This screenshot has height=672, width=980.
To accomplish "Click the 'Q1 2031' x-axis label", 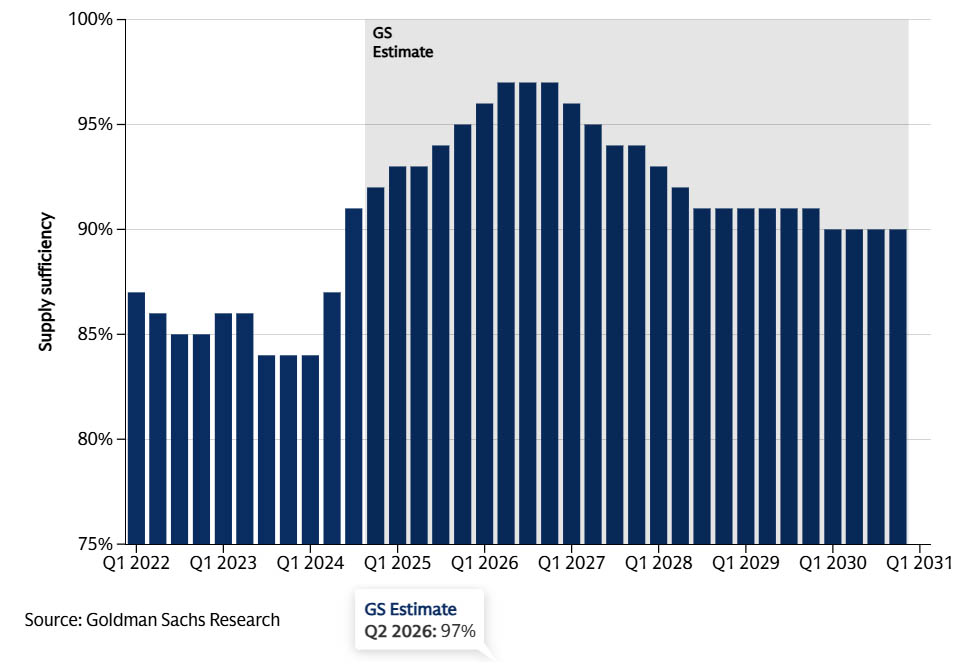I will (919, 564).
